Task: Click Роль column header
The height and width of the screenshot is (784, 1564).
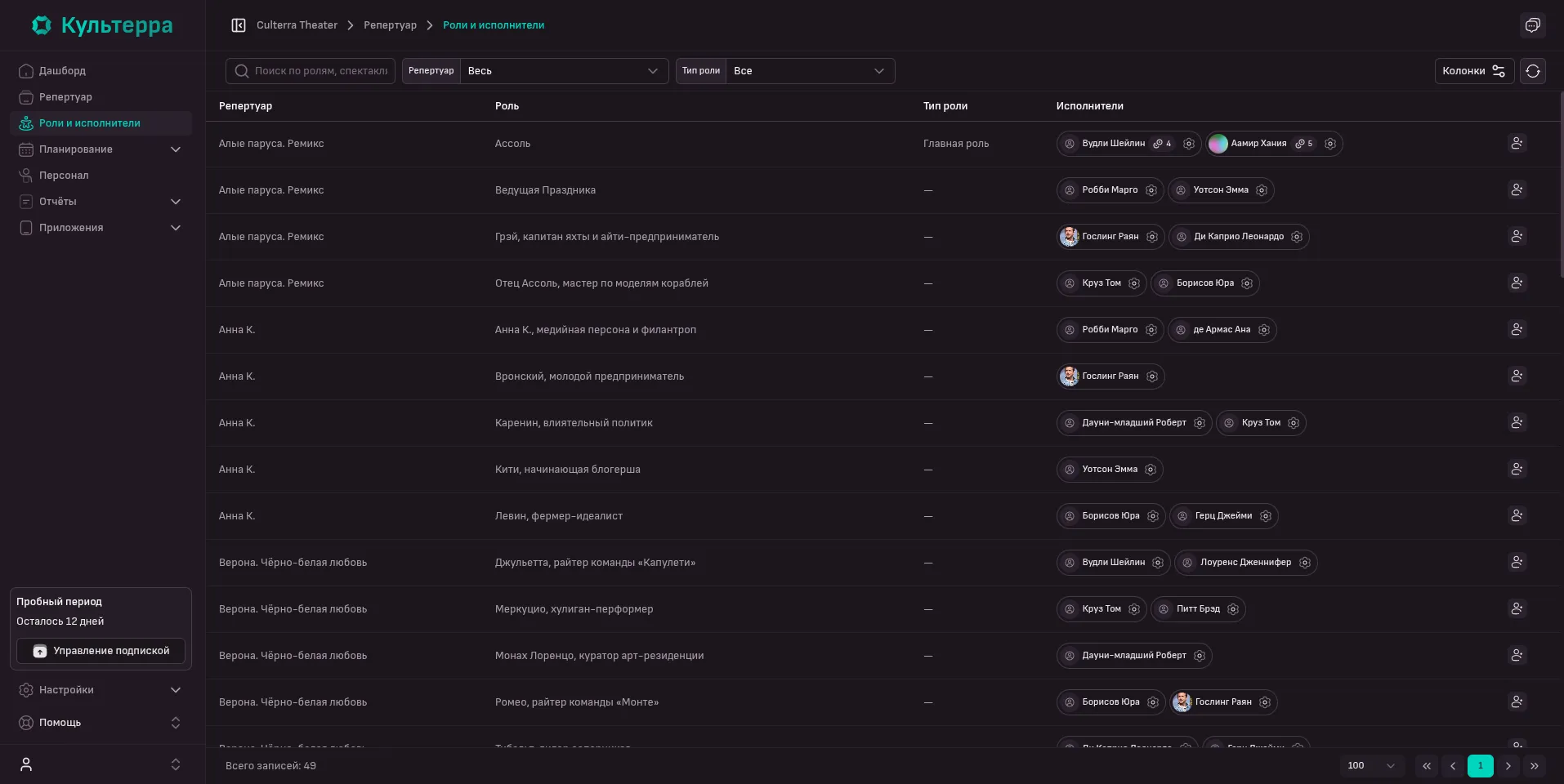Action: 507,106
